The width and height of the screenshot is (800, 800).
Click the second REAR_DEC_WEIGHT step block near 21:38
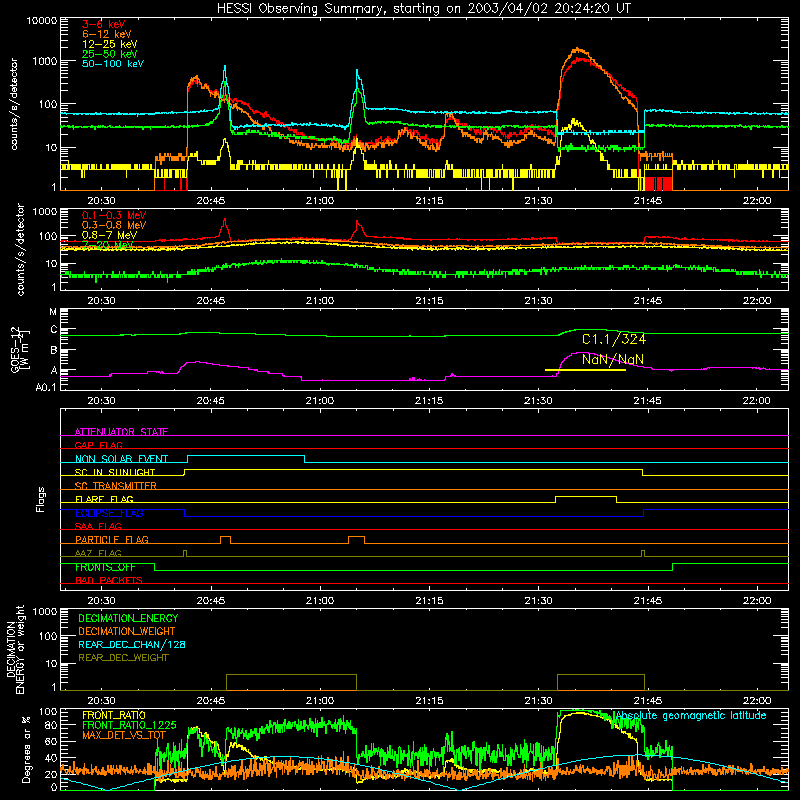coord(601,682)
